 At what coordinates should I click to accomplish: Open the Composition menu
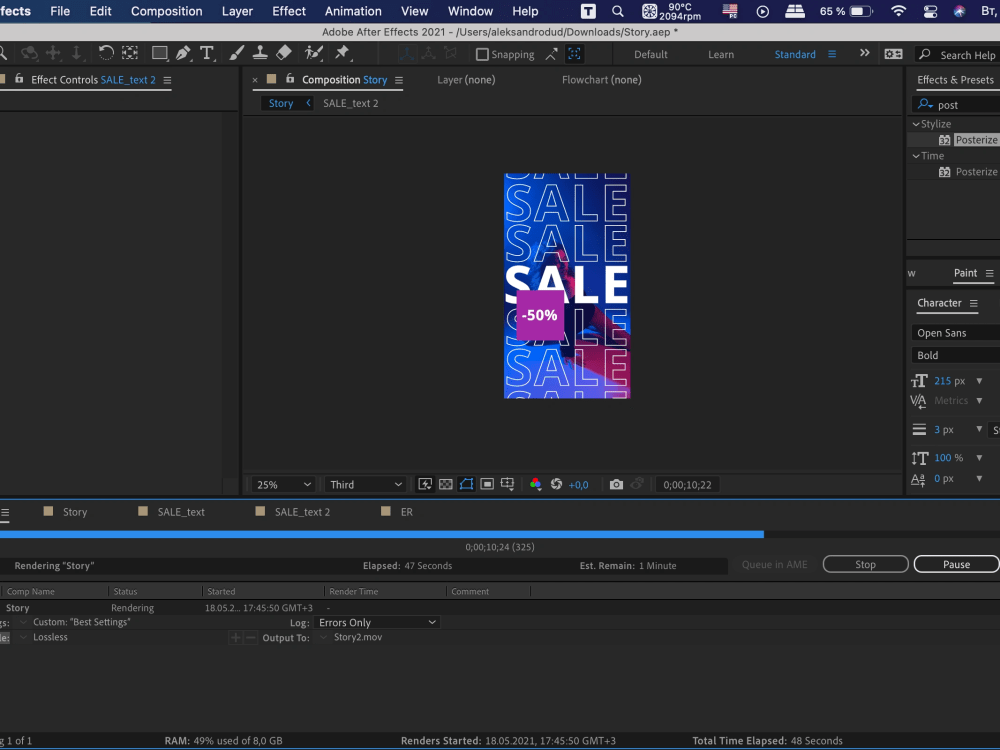(x=166, y=11)
